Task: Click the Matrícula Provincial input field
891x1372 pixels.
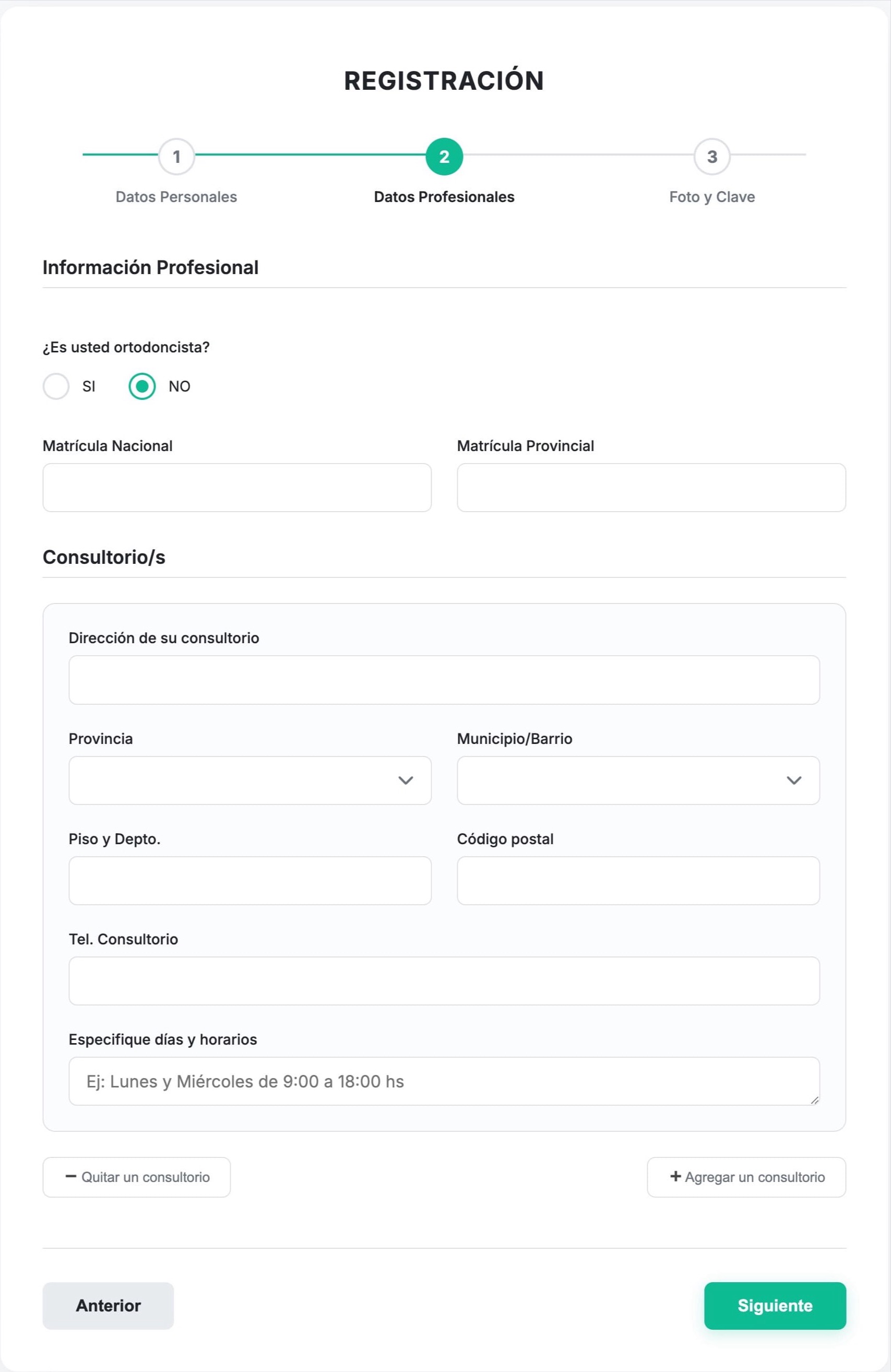Action: click(651, 488)
